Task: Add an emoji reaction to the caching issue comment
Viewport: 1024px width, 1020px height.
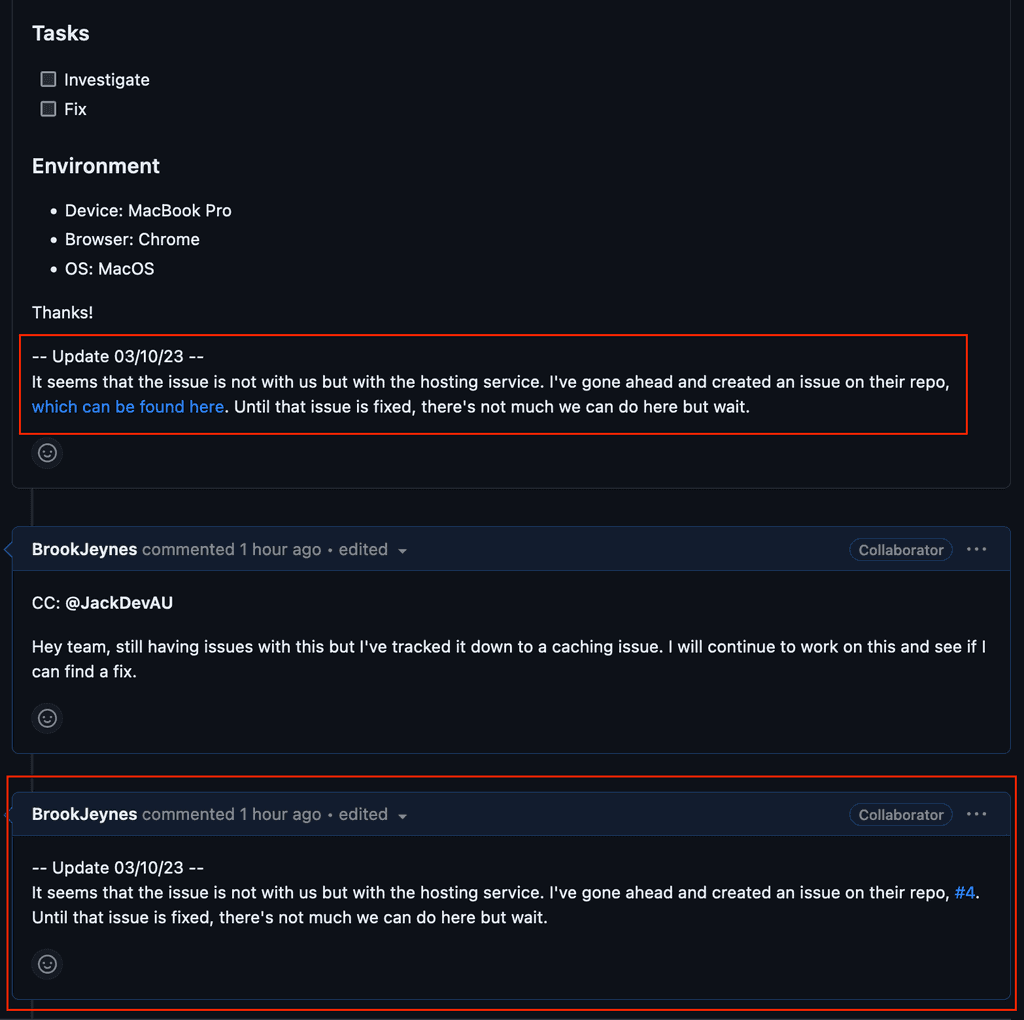Action: 47,718
